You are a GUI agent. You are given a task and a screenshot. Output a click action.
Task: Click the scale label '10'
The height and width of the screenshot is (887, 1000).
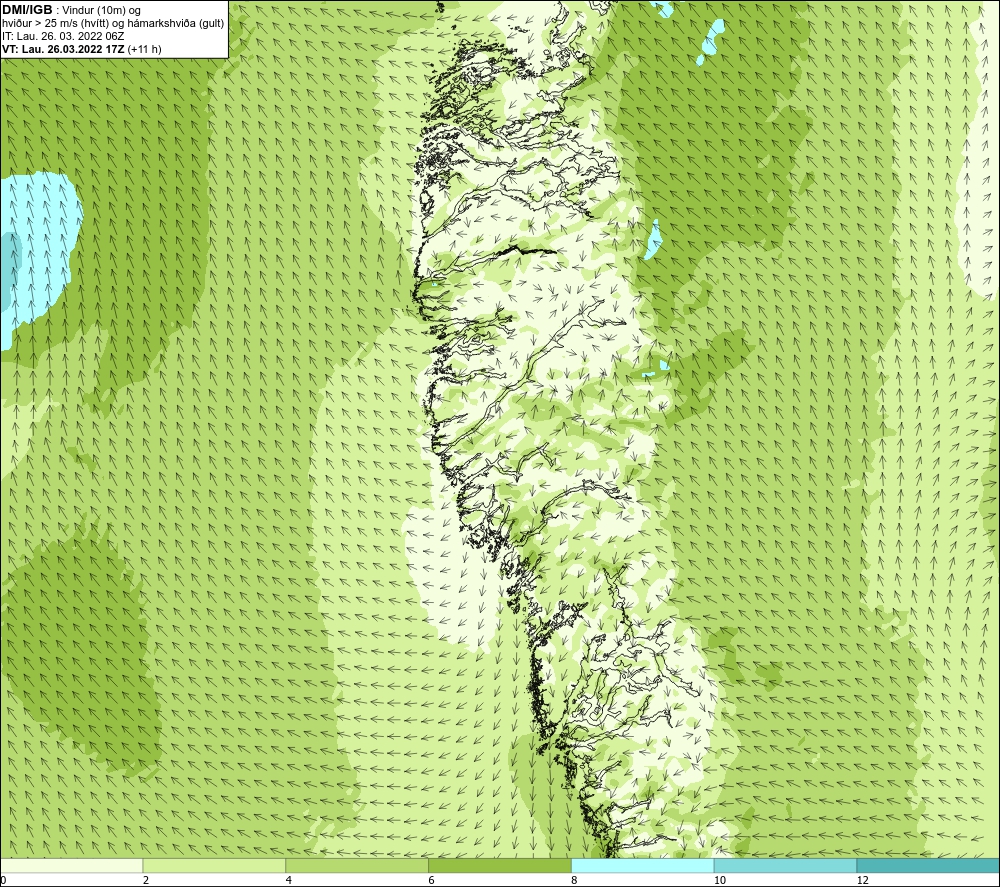click(720, 880)
